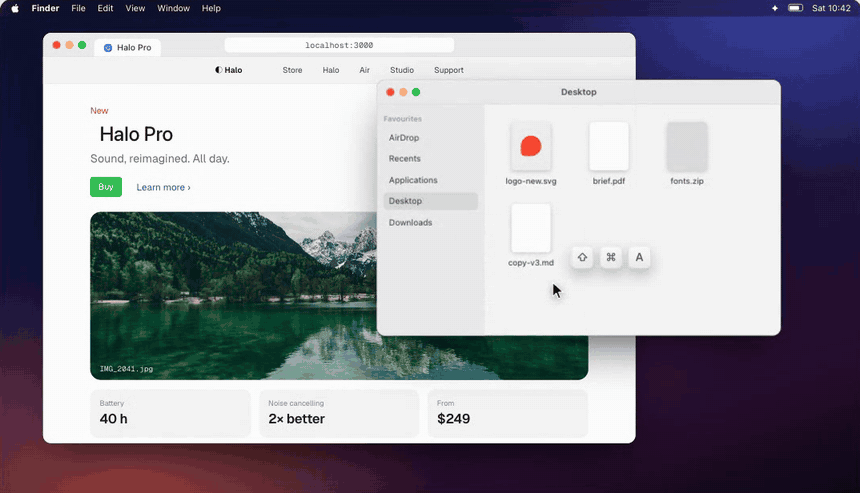Click the brief.pdf file name
860x493 pixels.
tap(609, 181)
